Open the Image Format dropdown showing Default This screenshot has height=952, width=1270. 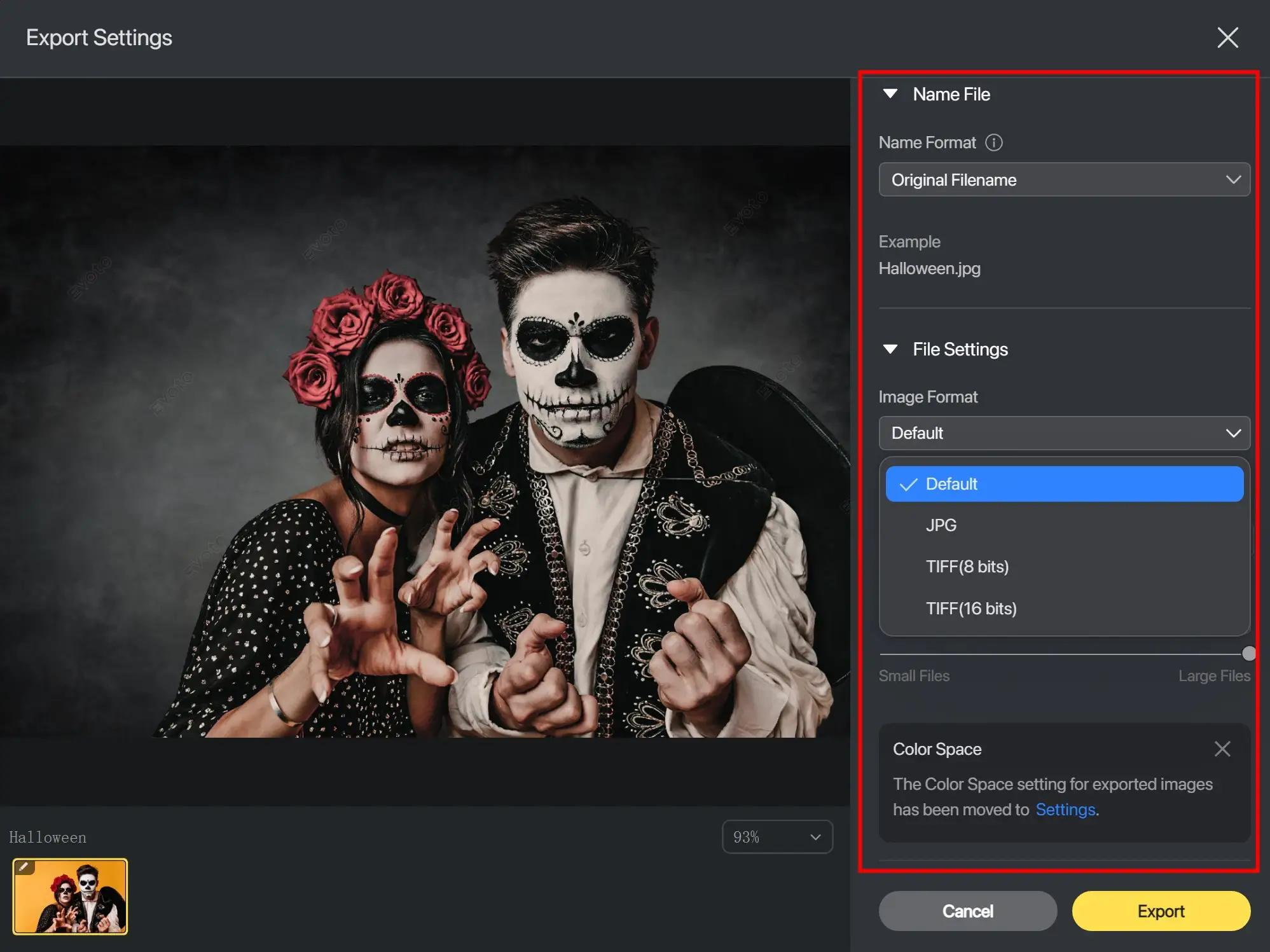click(x=1064, y=433)
